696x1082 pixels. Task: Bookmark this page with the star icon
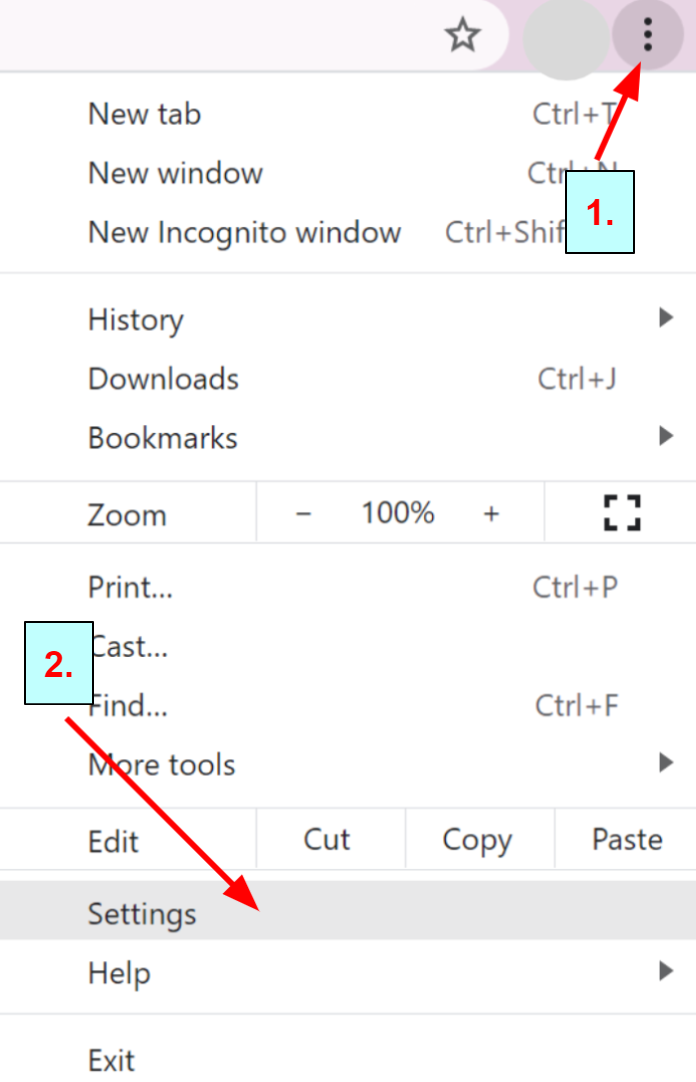click(462, 37)
